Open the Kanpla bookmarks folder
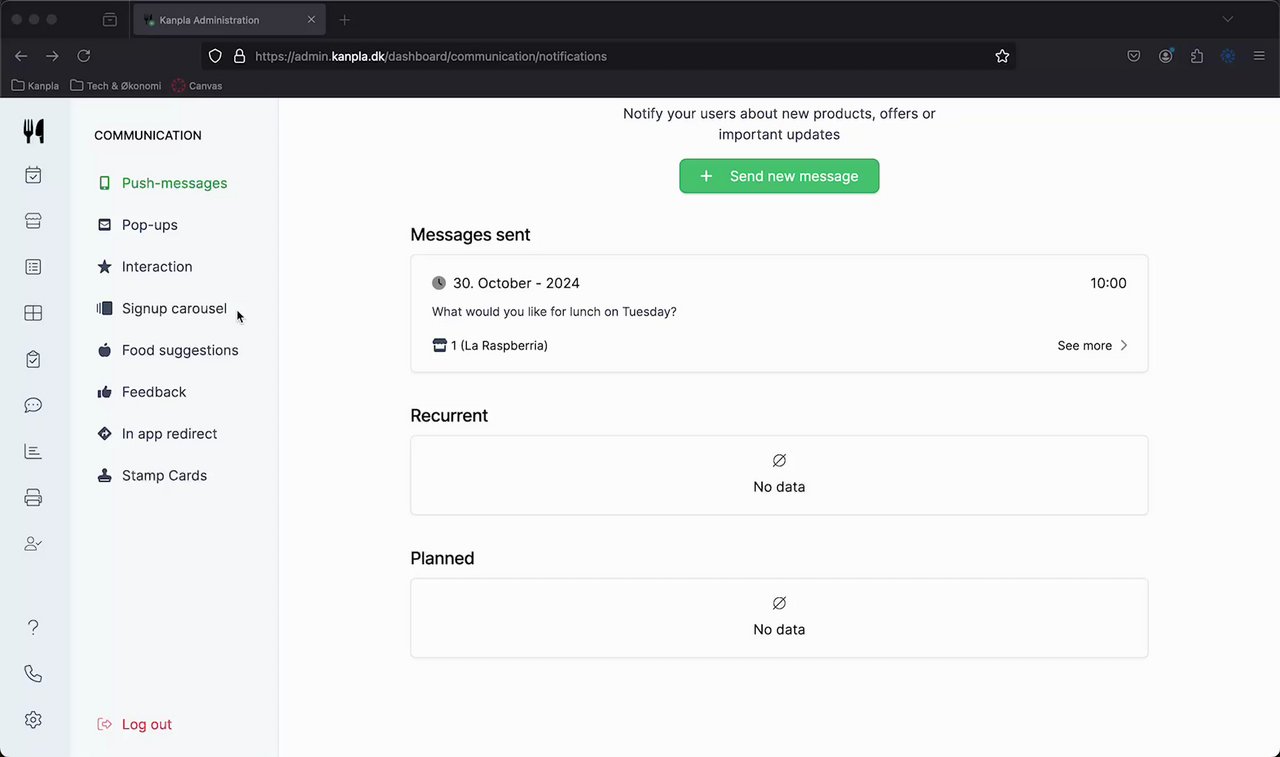This screenshot has height=757, width=1280. point(35,86)
